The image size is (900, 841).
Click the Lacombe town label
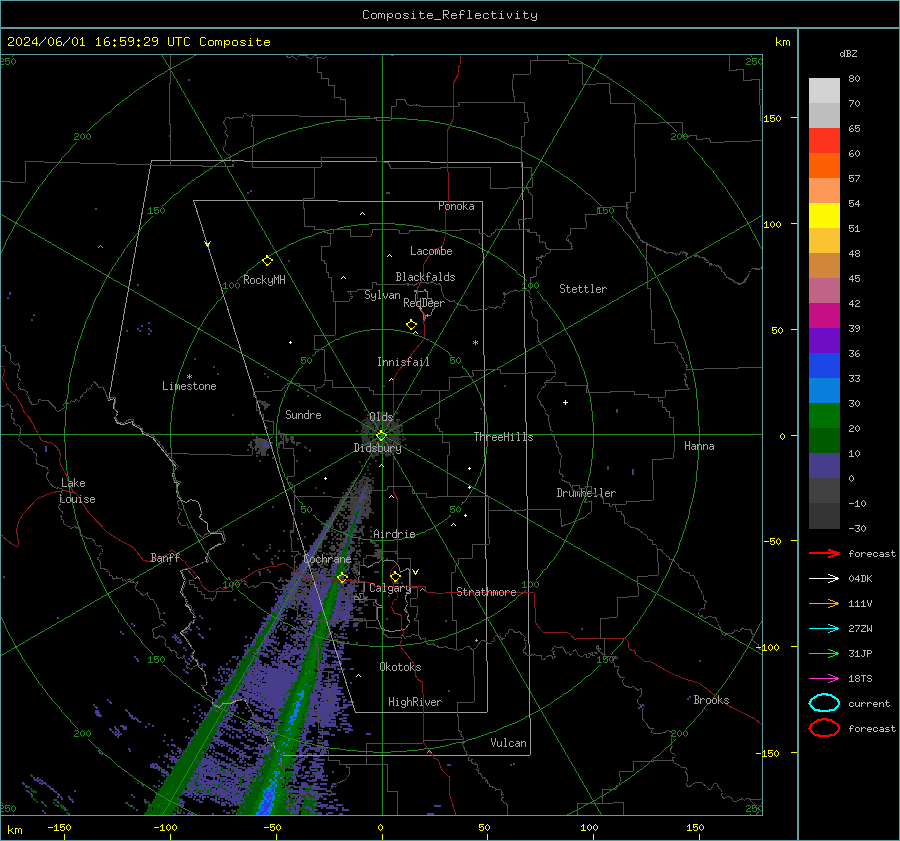pos(431,251)
